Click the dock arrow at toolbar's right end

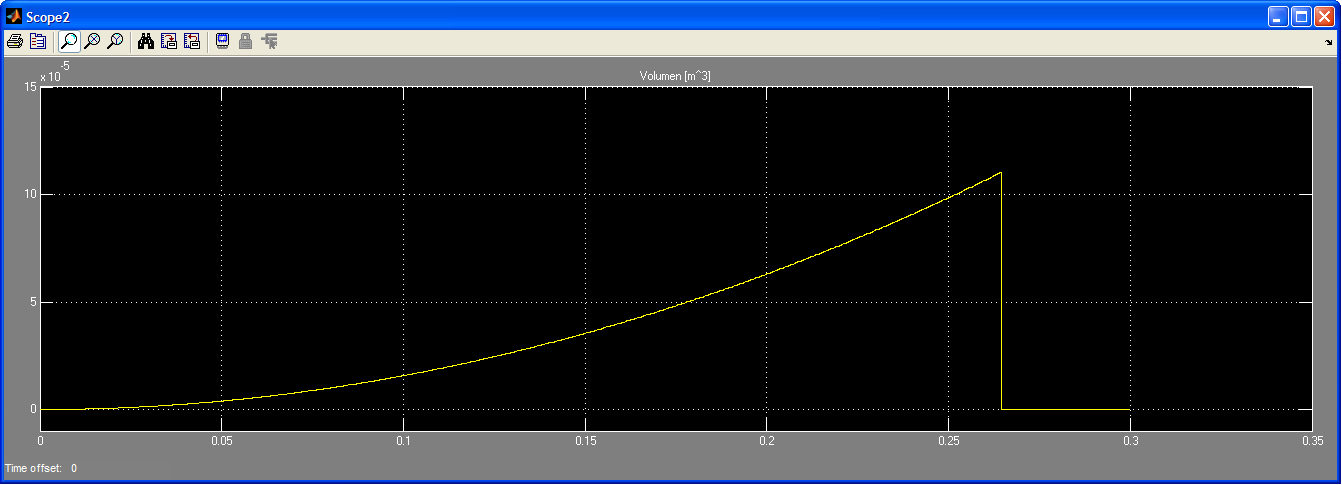(1328, 42)
